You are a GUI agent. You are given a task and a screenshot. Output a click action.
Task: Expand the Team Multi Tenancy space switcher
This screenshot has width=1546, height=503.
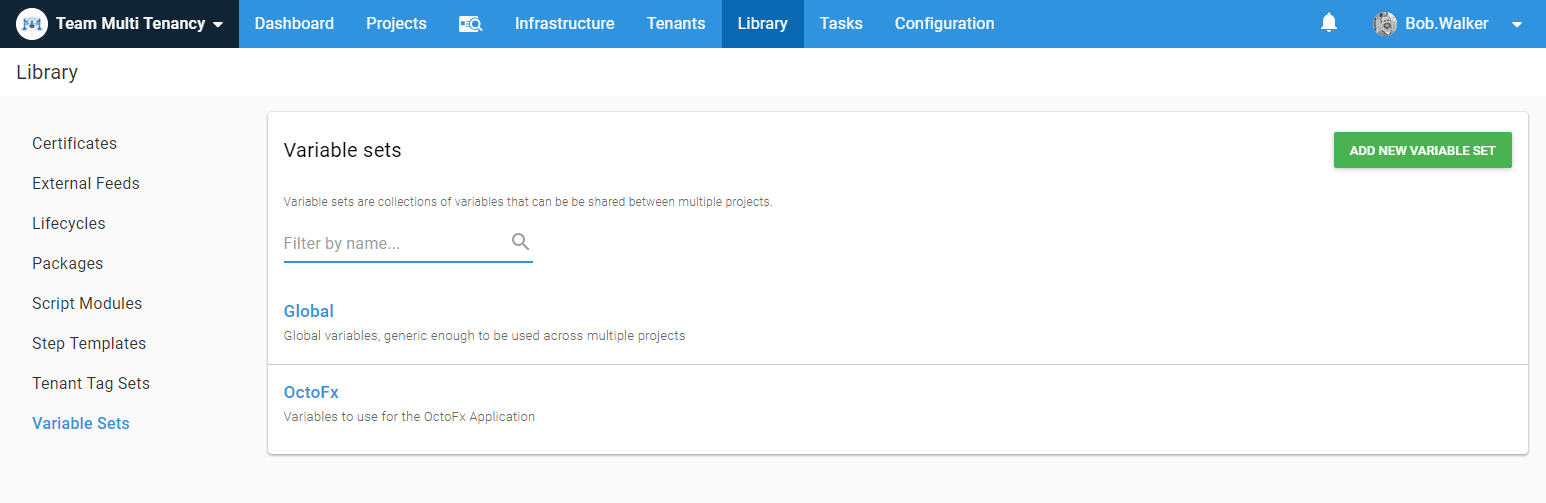tap(218, 24)
